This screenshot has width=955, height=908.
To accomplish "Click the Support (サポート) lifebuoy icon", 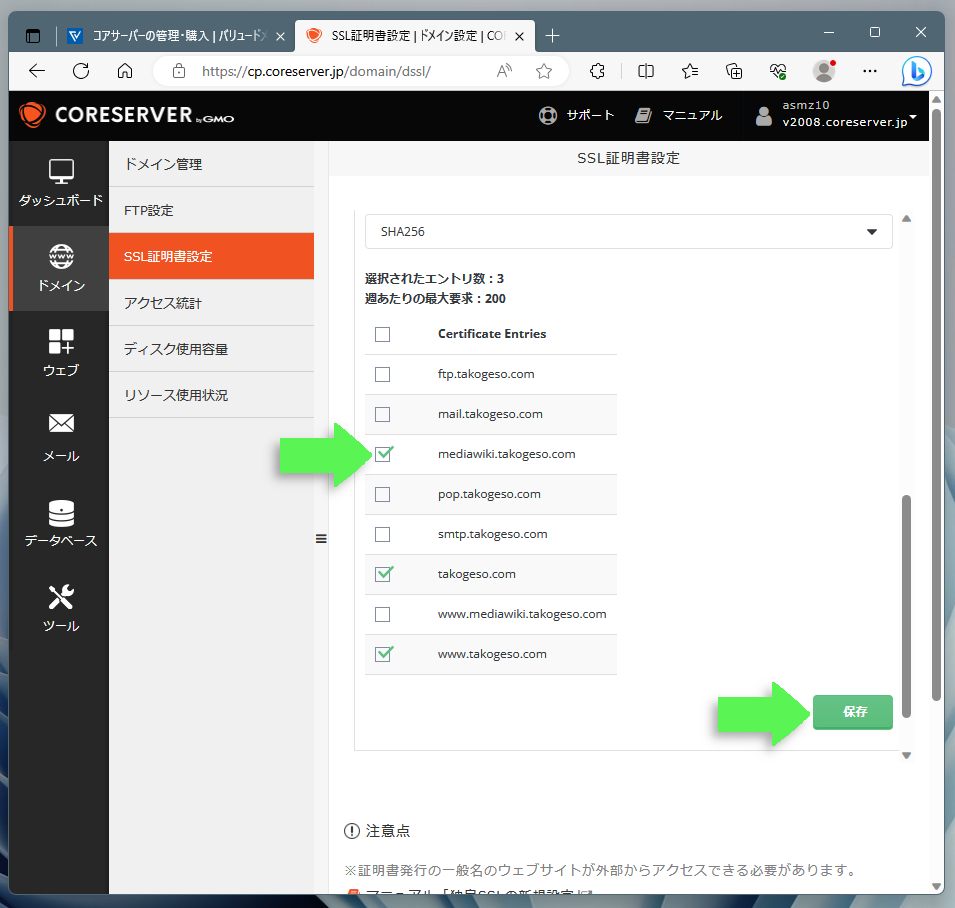I will click(x=547, y=115).
